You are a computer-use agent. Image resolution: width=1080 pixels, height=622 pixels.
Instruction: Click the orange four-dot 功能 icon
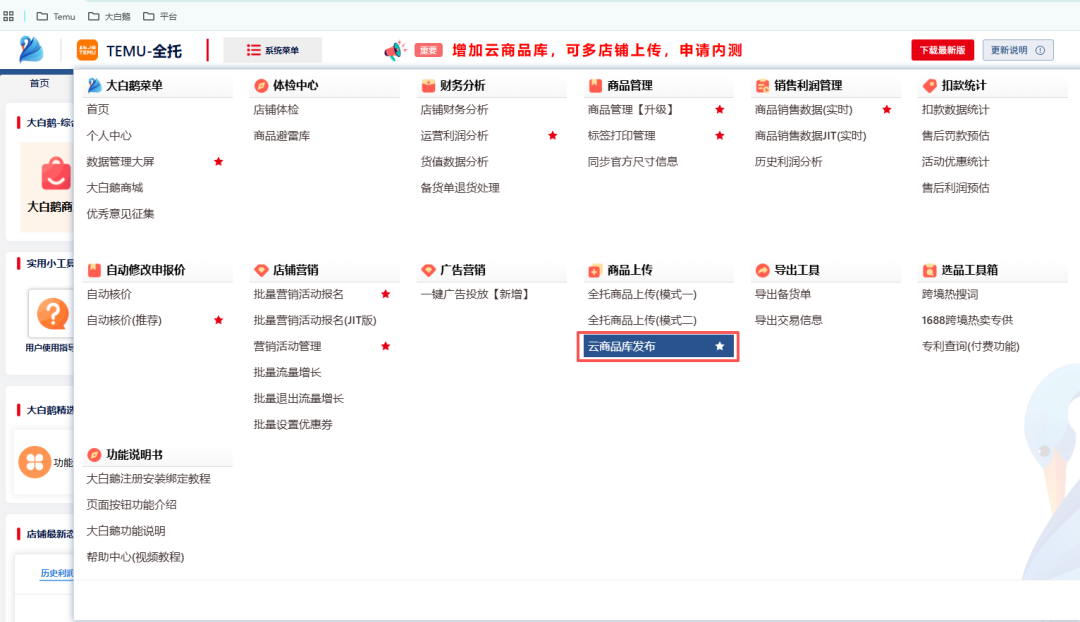tap(34, 462)
